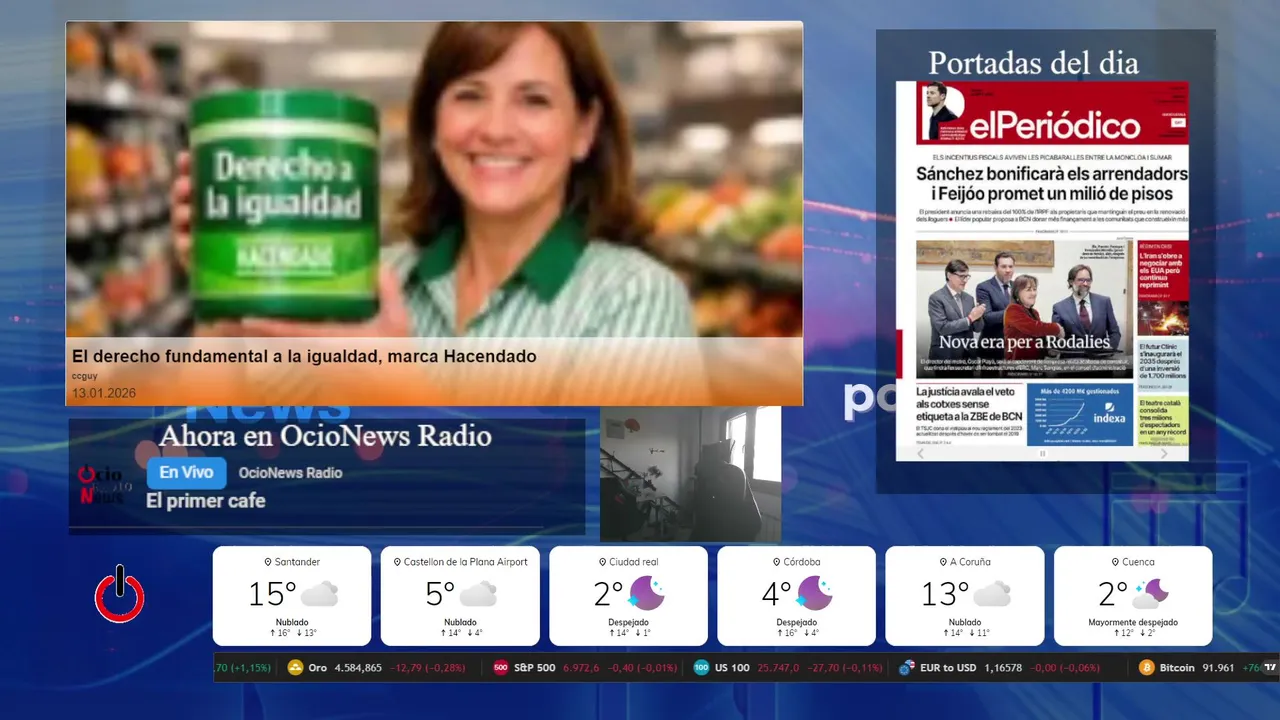The height and width of the screenshot is (720, 1280).
Task: Click the program title El primer cafe
Action: (205, 501)
